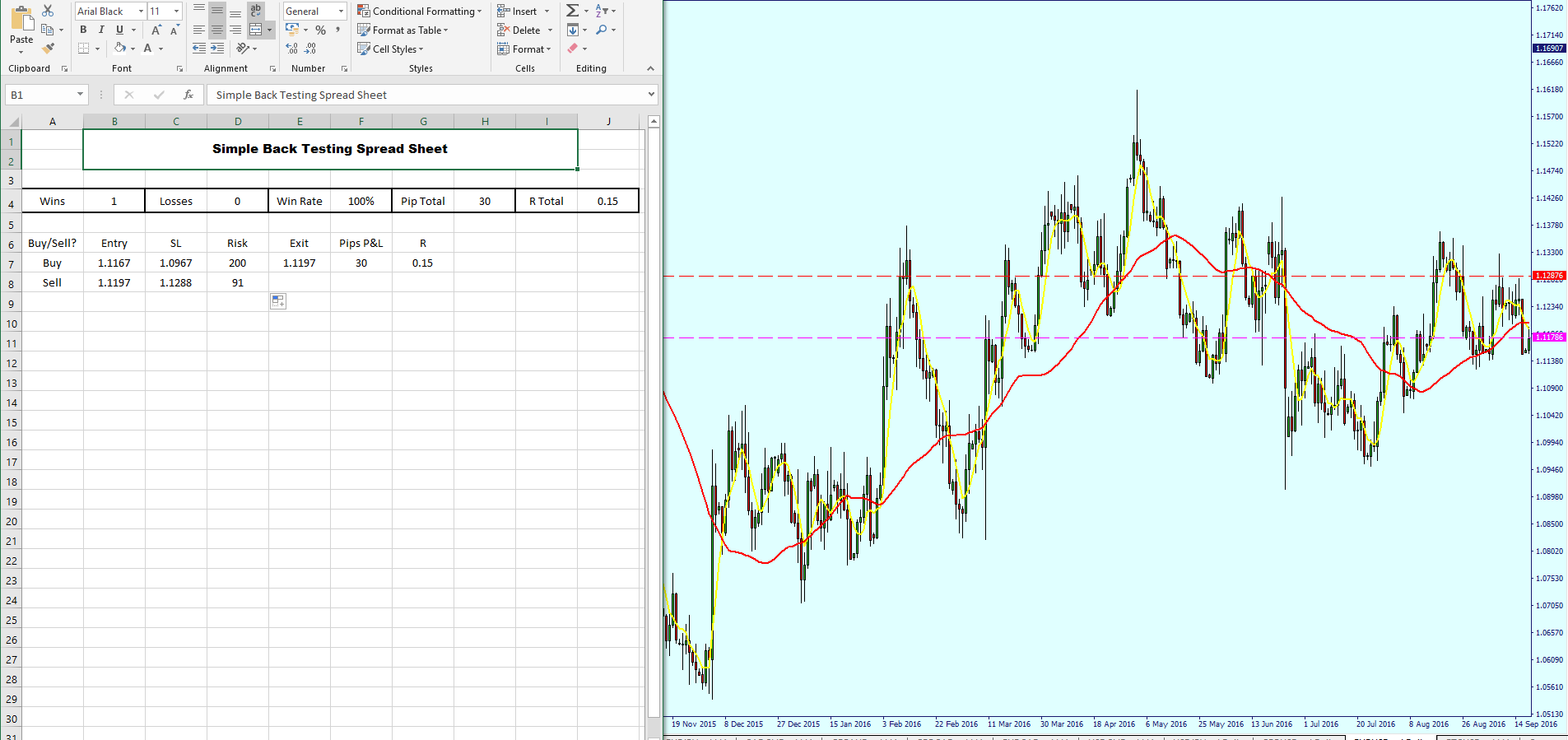
Task: Select the Format Painter brush
Action: click(x=48, y=49)
